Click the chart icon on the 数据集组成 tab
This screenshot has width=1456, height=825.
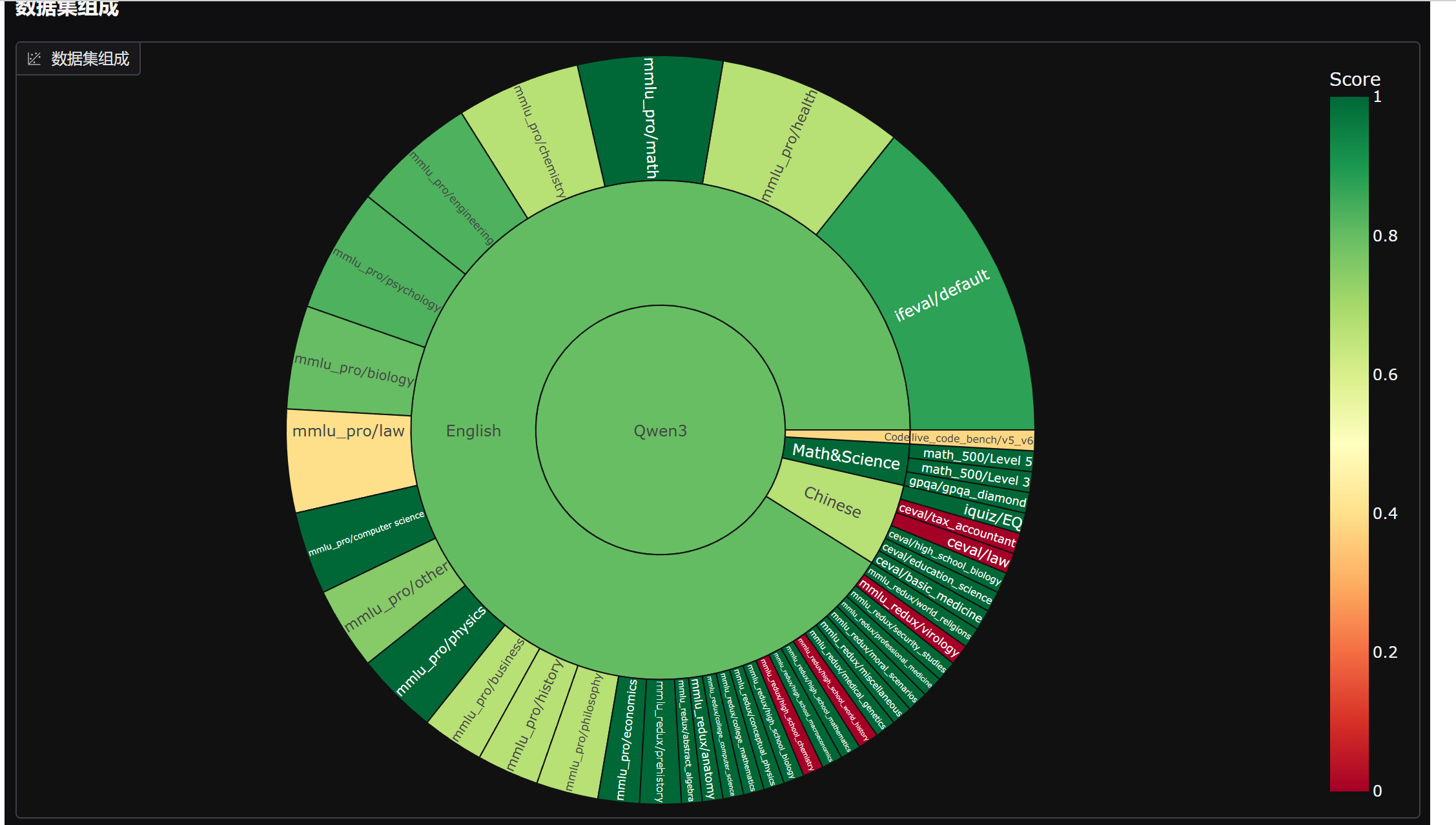[x=34, y=59]
